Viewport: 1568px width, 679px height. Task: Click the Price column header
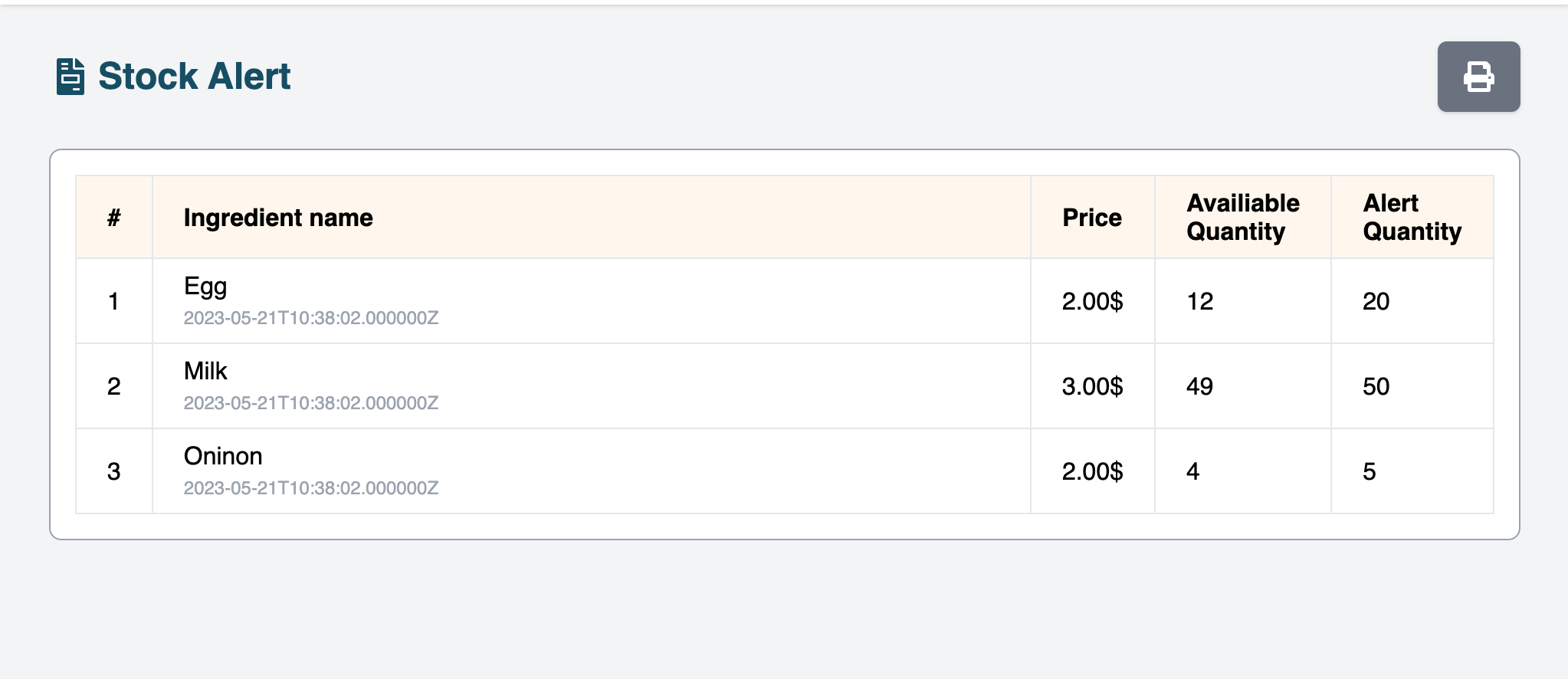pyautogui.click(x=1092, y=218)
